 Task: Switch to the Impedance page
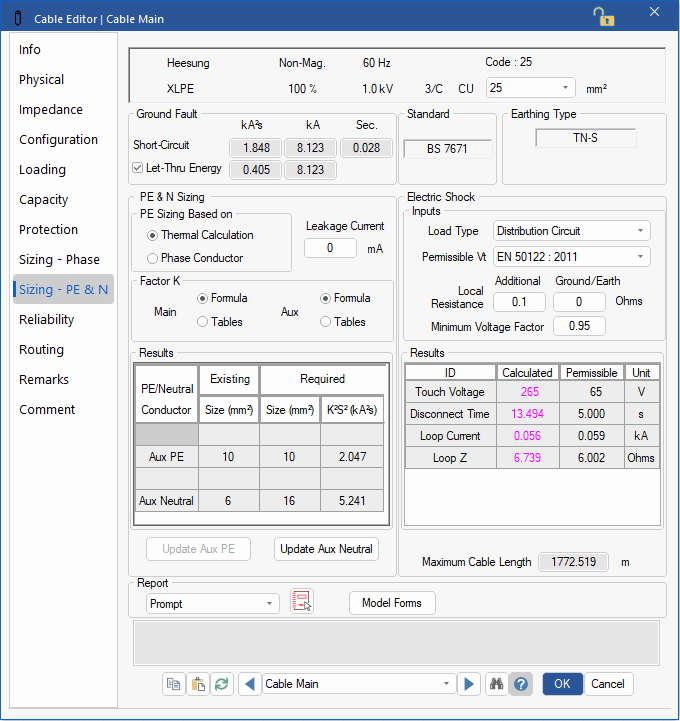tap(51, 110)
